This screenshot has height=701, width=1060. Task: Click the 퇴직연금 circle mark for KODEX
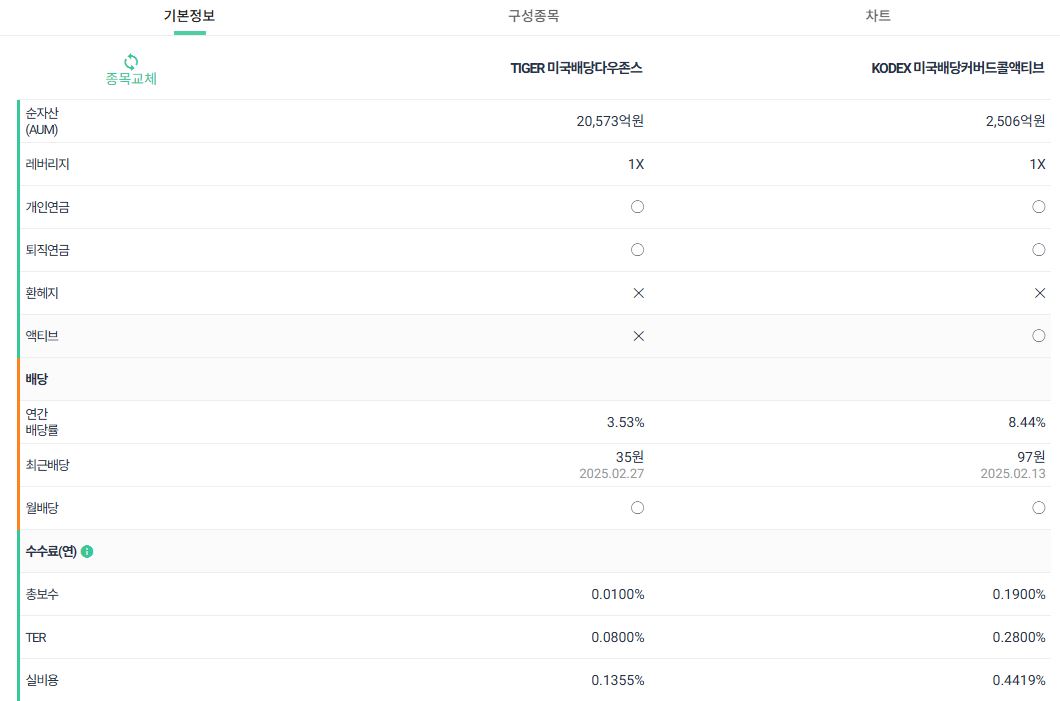coord(1039,250)
